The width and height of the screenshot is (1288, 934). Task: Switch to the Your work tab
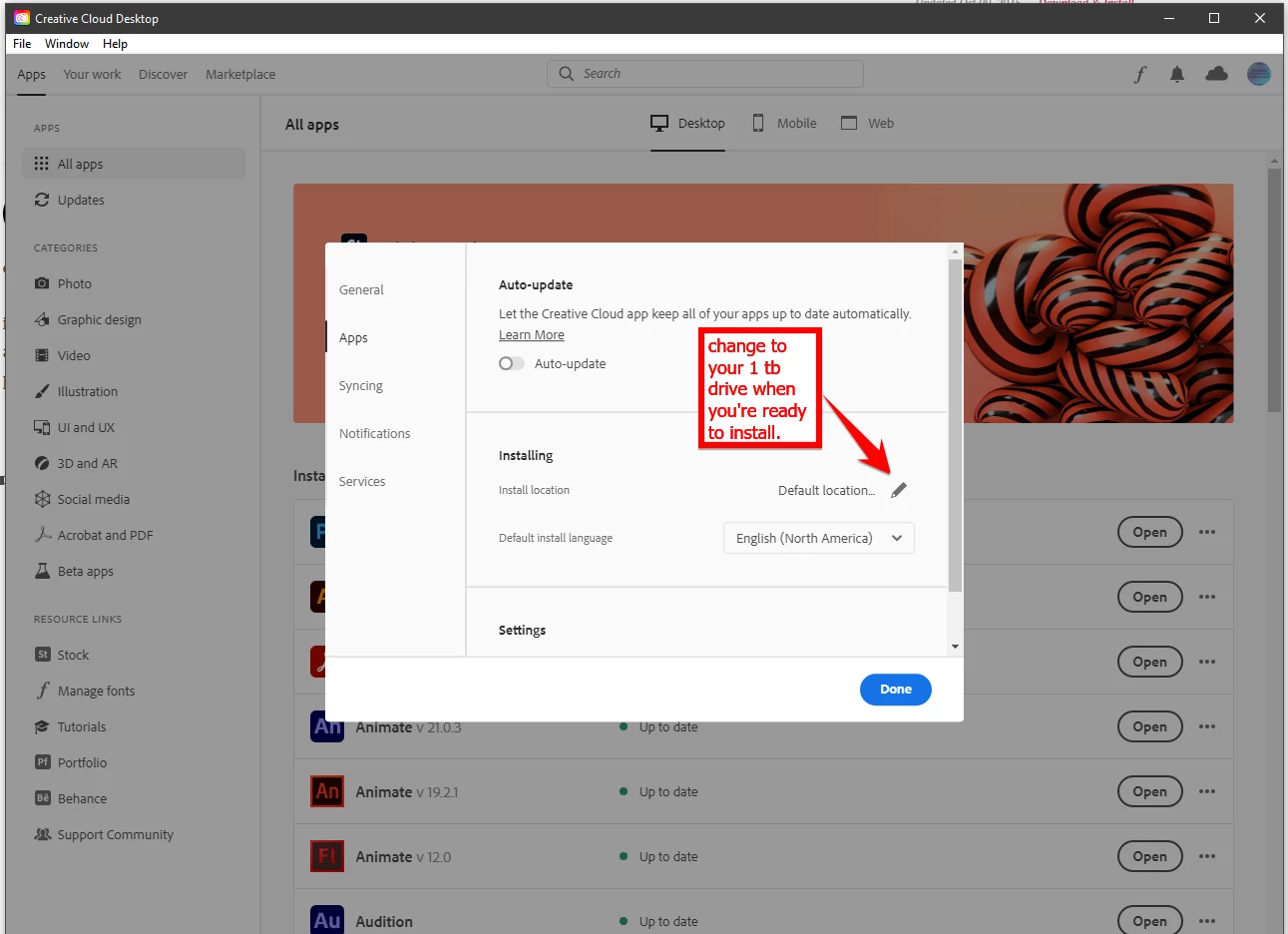click(x=92, y=75)
